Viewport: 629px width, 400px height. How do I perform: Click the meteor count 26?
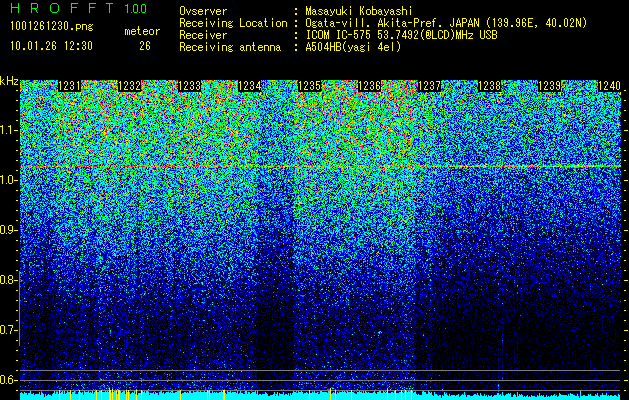[x=145, y=46]
